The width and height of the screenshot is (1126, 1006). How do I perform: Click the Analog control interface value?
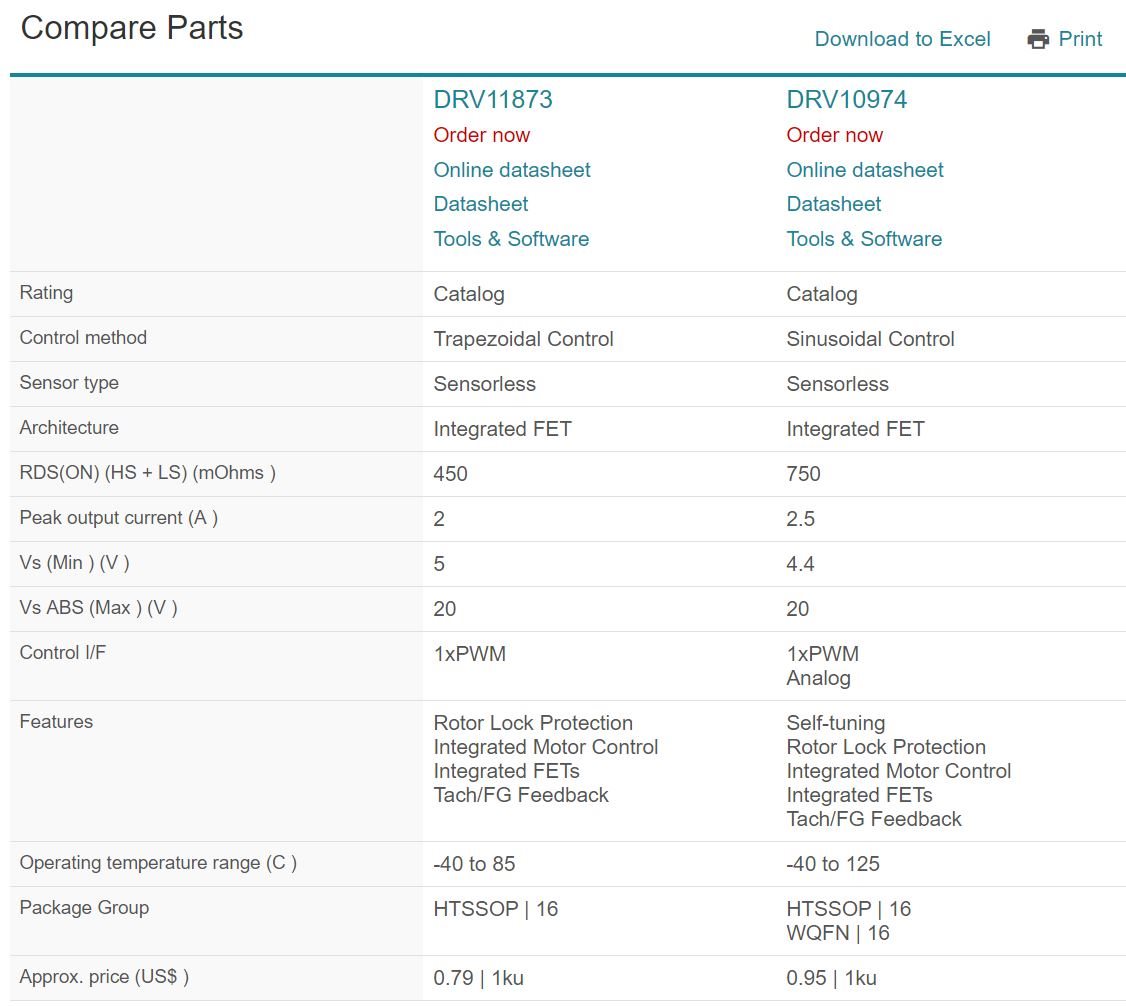click(x=818, y=678)
